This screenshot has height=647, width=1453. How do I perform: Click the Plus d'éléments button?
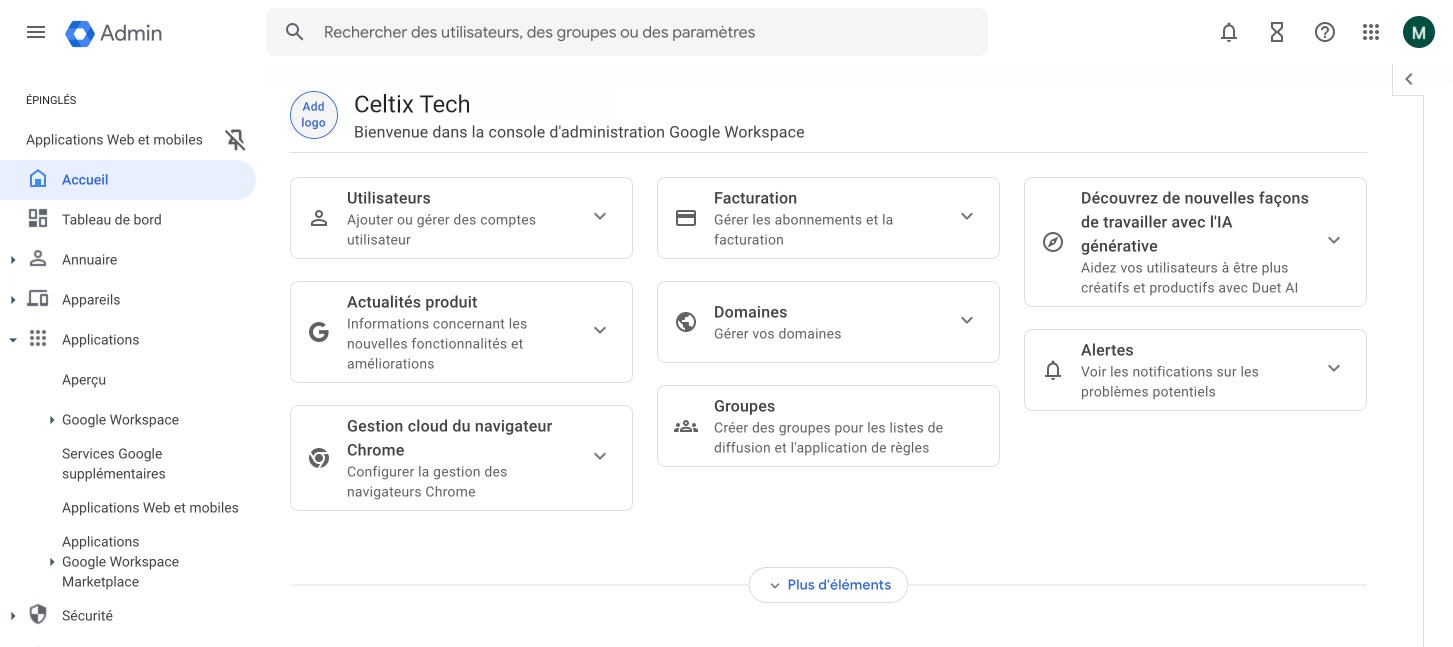[828, 585]
